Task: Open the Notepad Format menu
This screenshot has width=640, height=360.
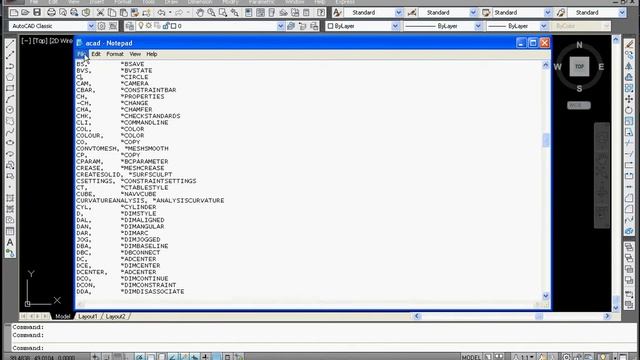Action: pyautogui.click(x=115, y=54)
